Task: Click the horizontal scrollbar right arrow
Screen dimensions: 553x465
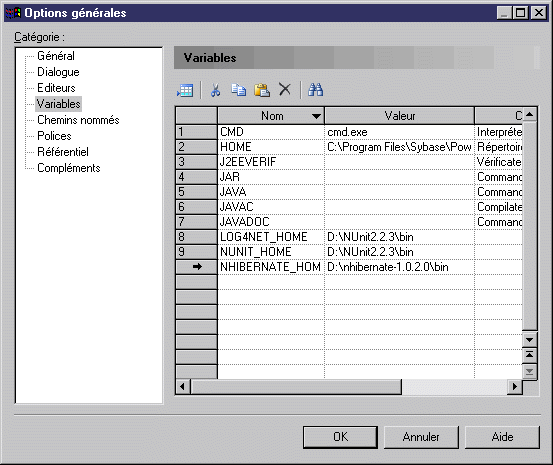Action: point(515,387)
